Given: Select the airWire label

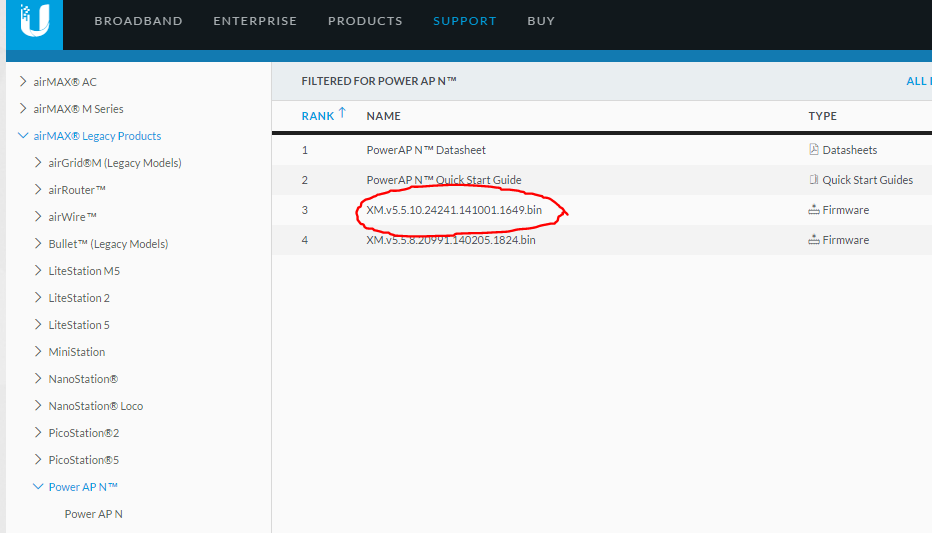Looking at the screenshot, I should tap(72, 217).
